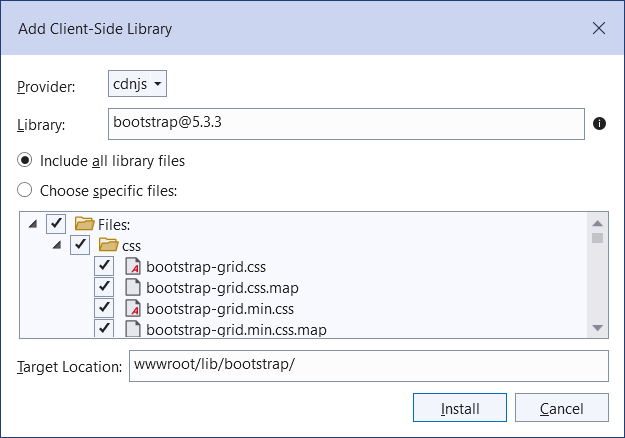Click the Target Location text field
625x438 pixels.
pyautogui.click(x=366, y=366)
